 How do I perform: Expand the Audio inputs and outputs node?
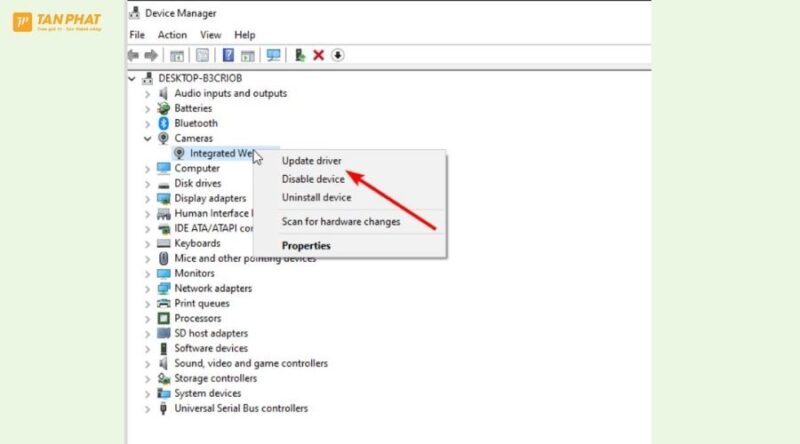click(x=148, y=93)
